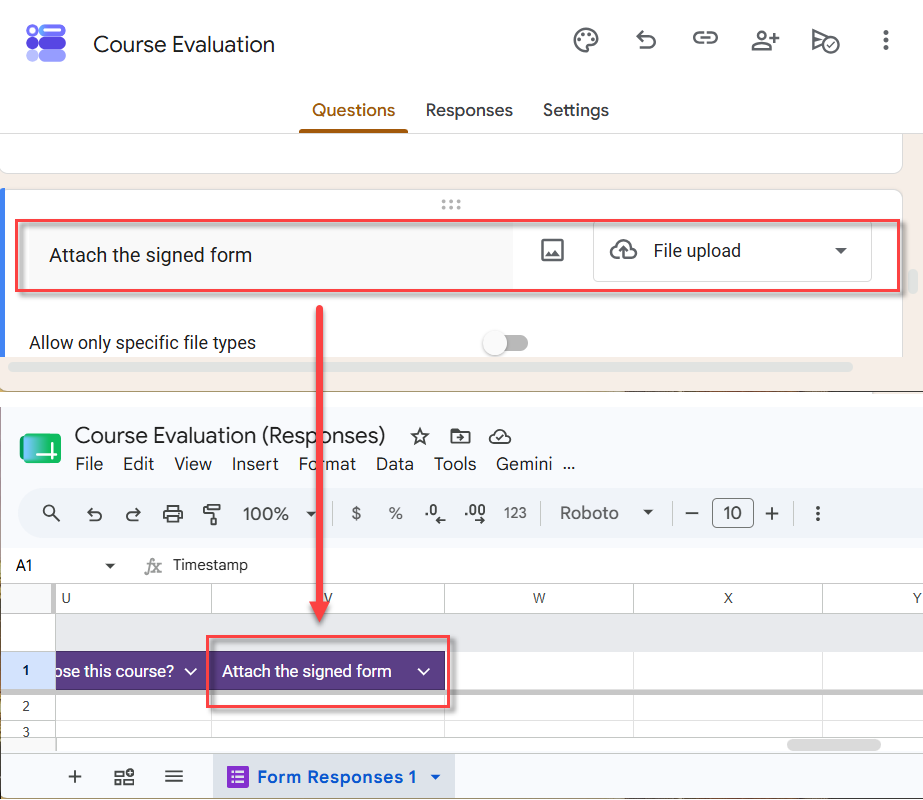The height and width of the screenshot is (800, 923).
Task: Open the View menu in Sheets
Action: tap(192, 464)
